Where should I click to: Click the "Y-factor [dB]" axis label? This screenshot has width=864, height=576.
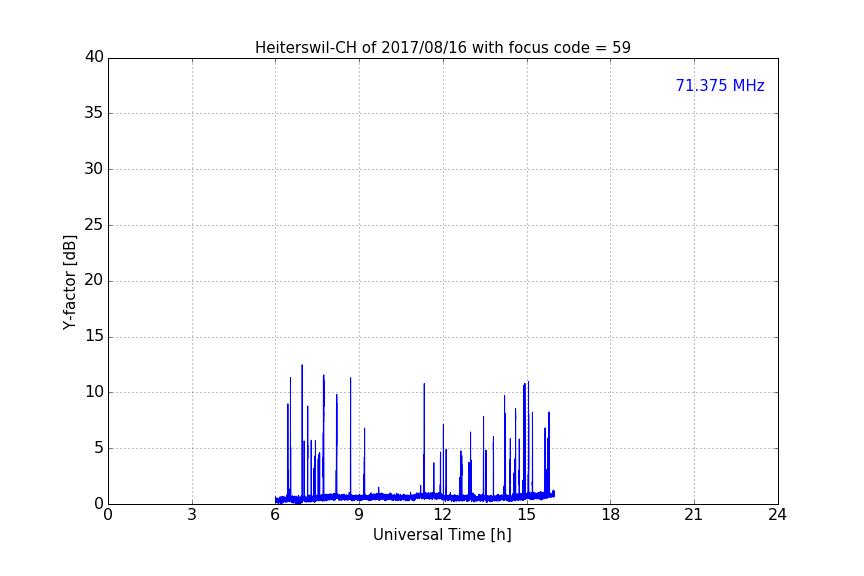[x=69, y=282]
